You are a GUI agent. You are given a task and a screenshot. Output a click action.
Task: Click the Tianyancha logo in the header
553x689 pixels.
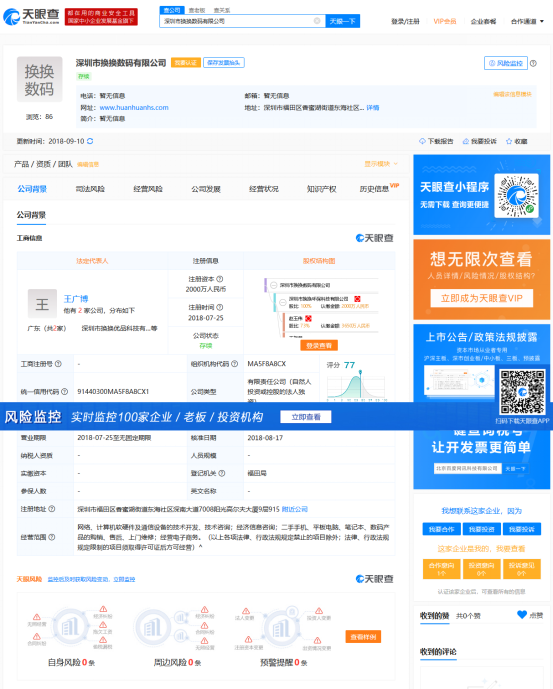click(31, 16)
